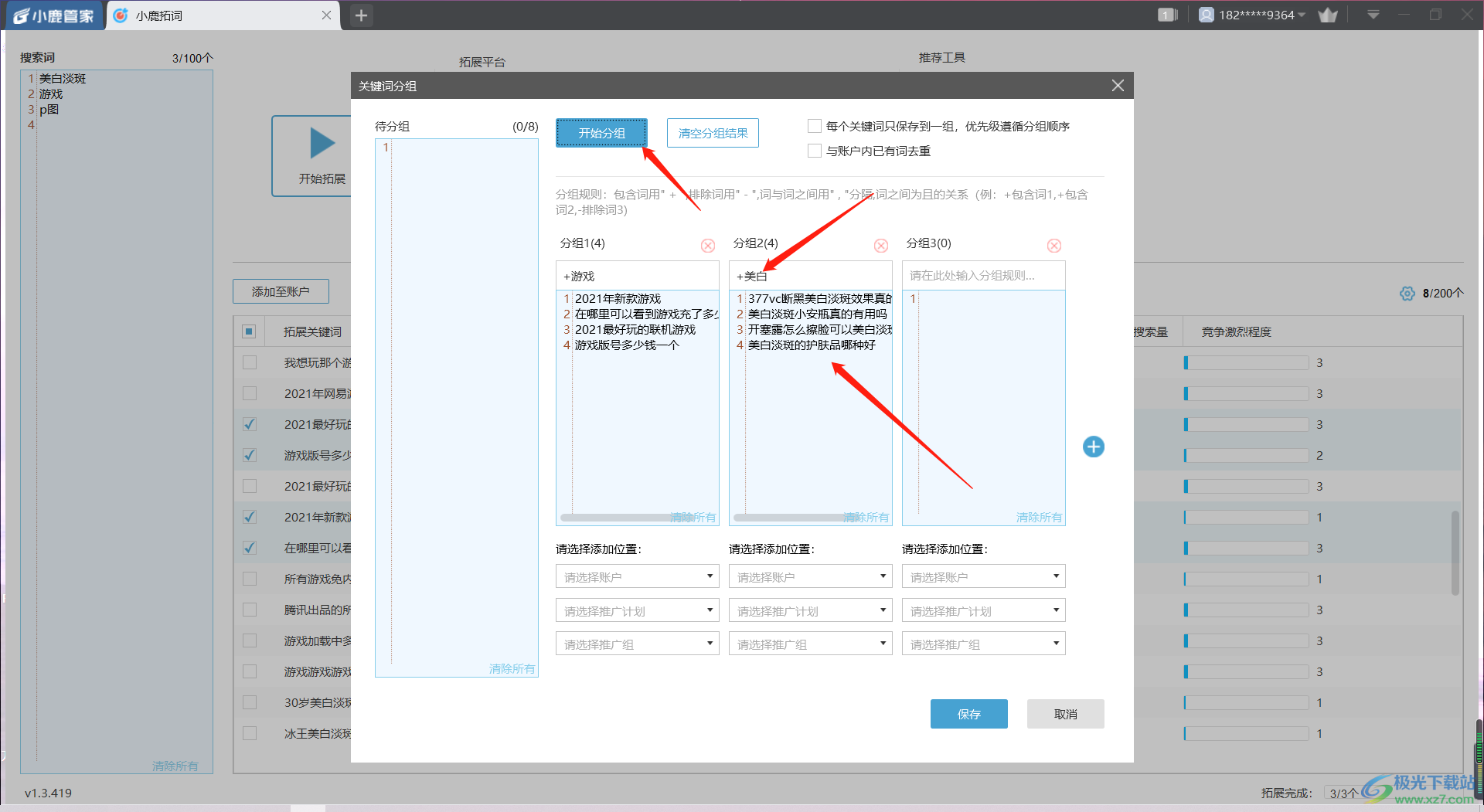Click 清除所有 under 分组3 list

tap(1039, 517)
